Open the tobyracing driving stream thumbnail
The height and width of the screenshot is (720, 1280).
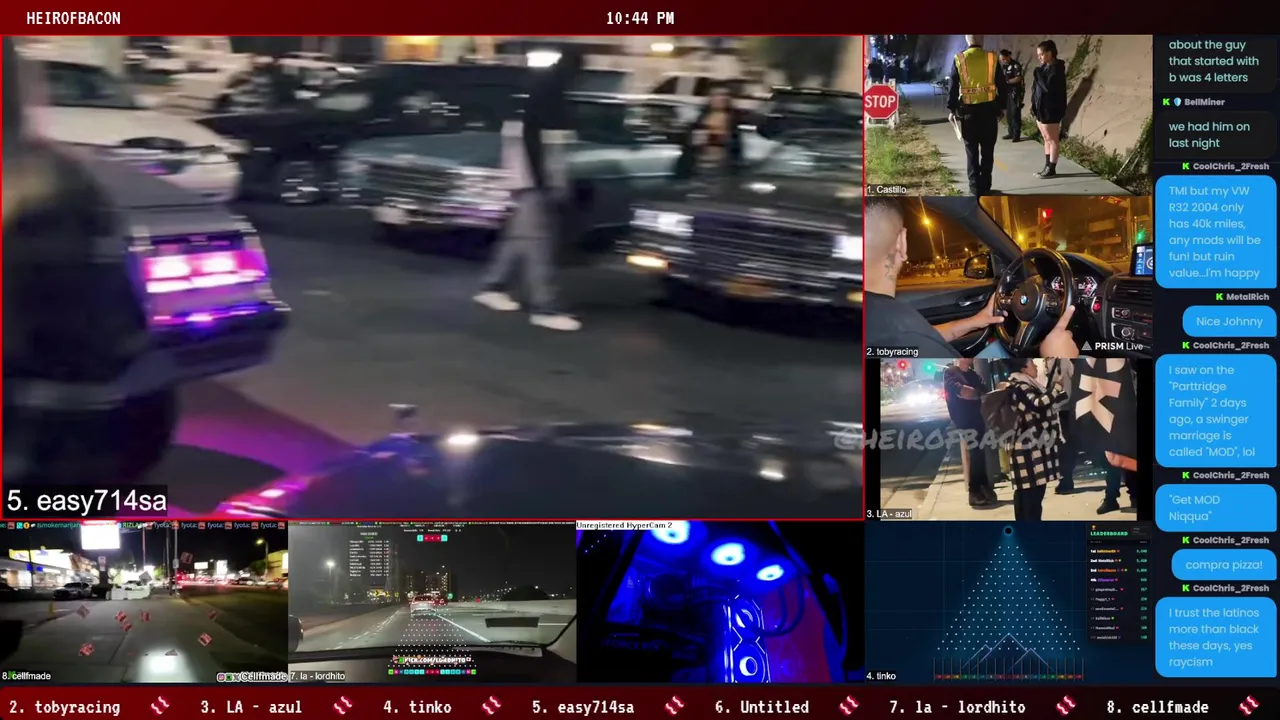[1008, 277]
